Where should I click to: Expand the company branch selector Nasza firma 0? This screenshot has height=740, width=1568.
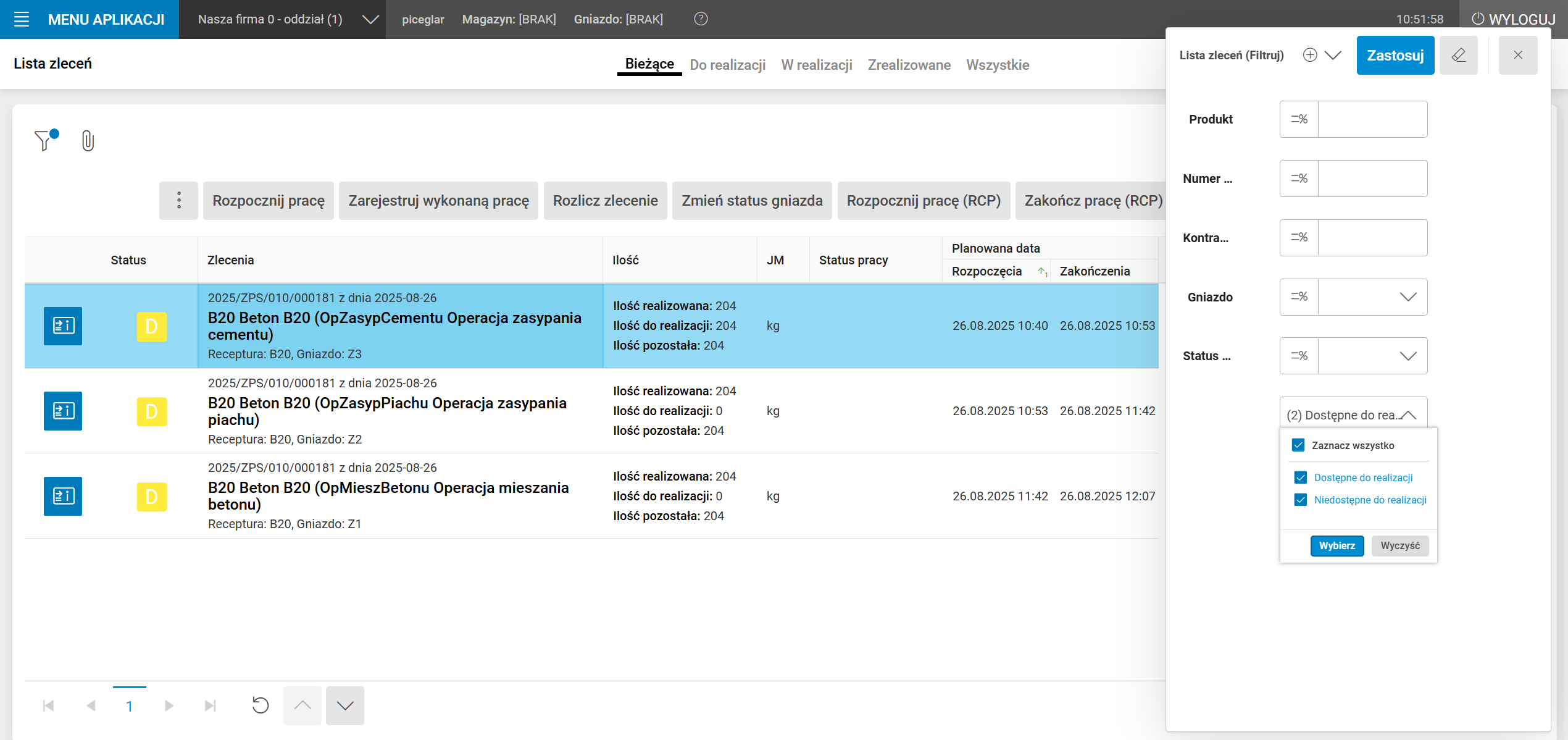pyautogui.click(x=370, y=19)
